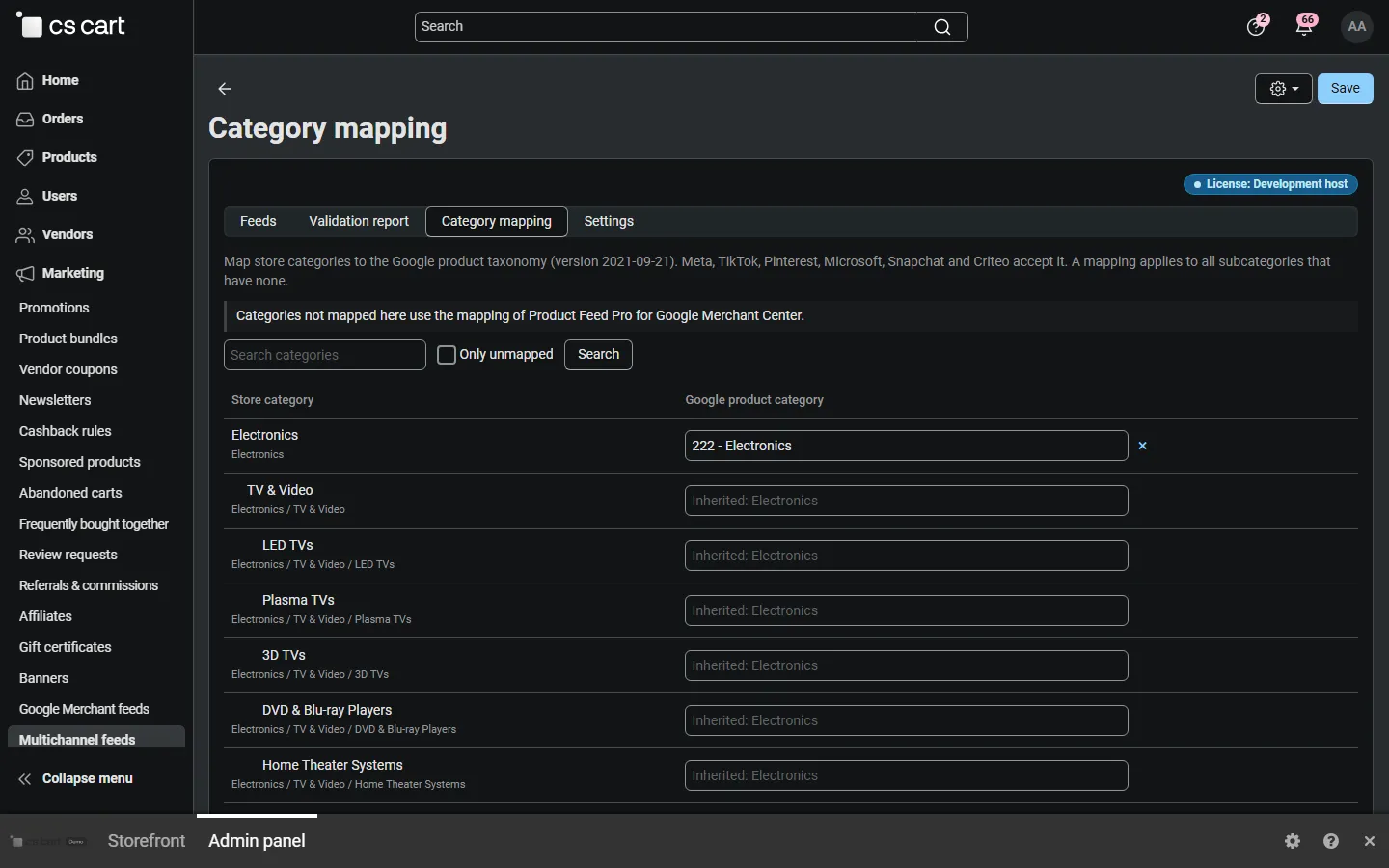Switch to the Validation report tab
The image size is (1389, 868).
(x=359, y=221)
